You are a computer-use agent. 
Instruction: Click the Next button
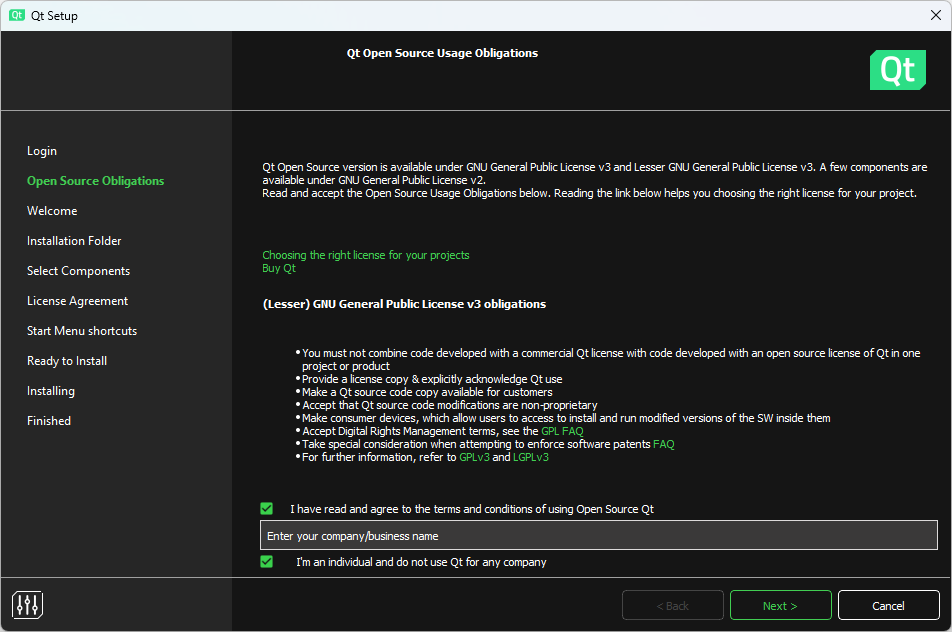[x=780, y=605]
